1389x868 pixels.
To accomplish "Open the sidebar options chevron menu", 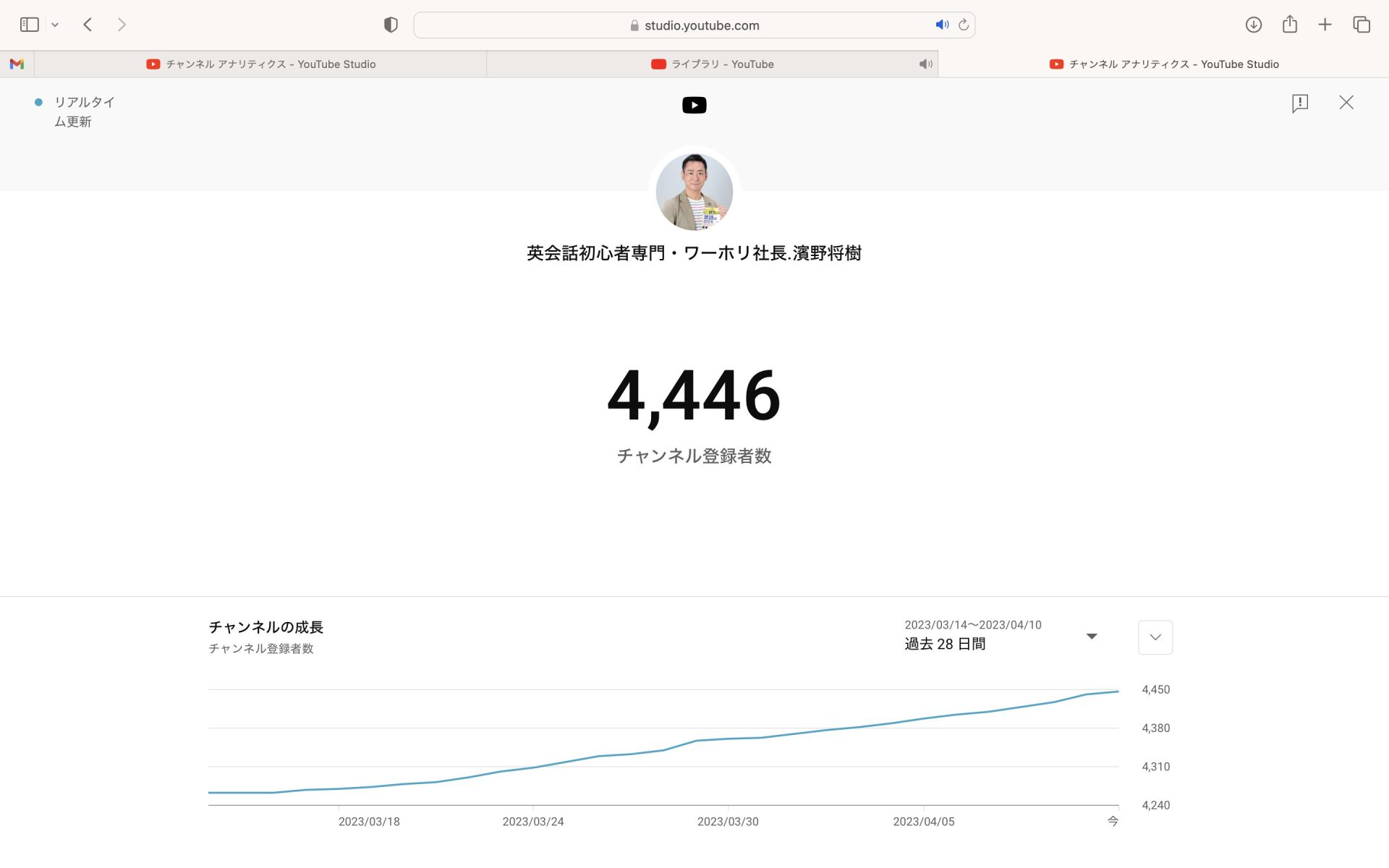I will [55, 25].
